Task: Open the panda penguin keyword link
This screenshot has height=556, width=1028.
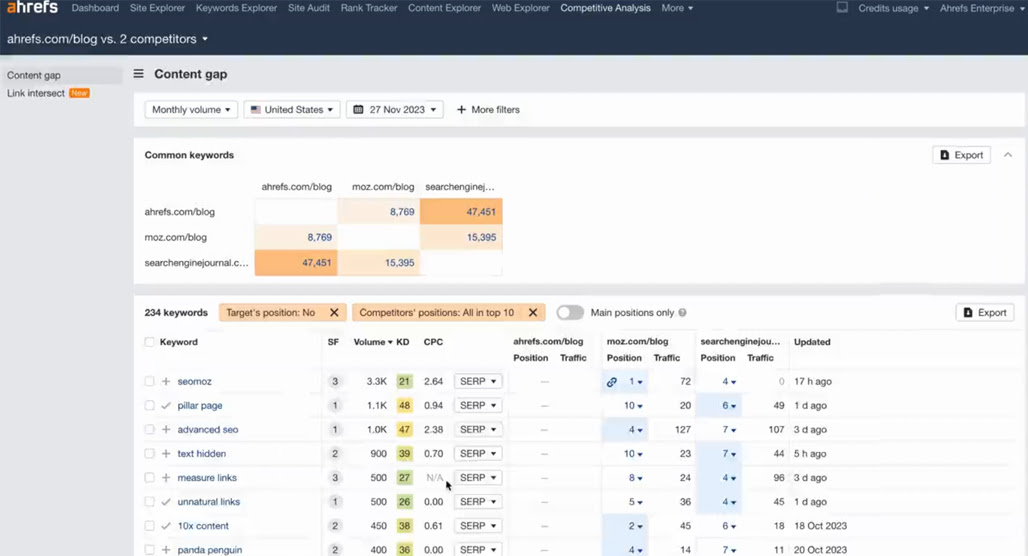Action: 210,550
